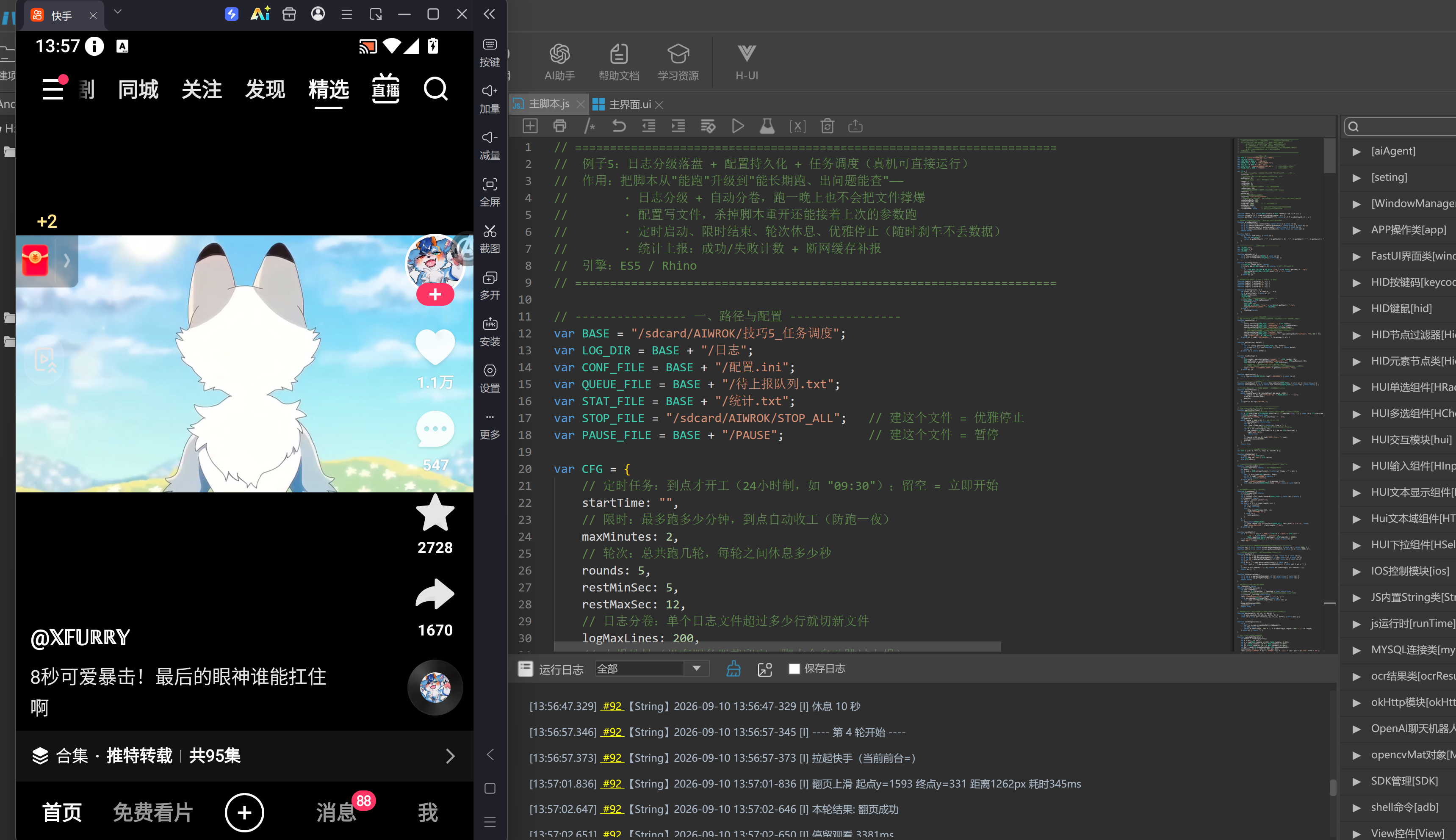Collapse emulator sidebar with double chevron

[x=490, y=14]
